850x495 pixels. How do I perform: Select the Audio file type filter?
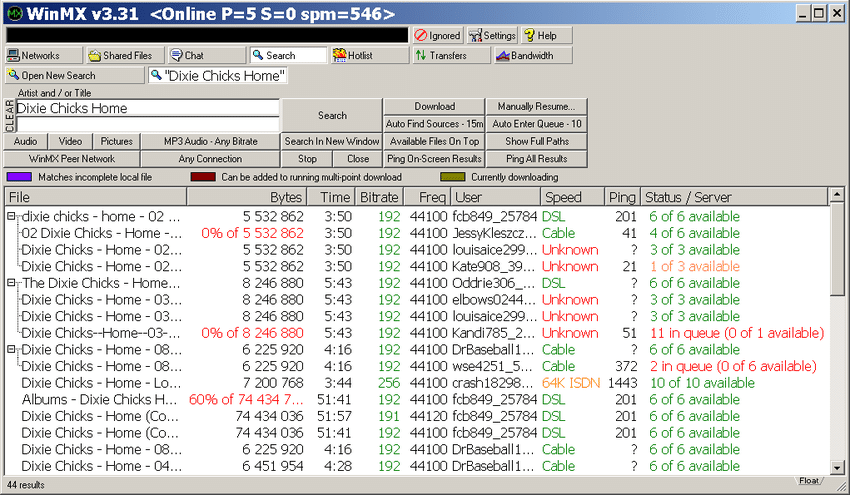pos(25,141)
